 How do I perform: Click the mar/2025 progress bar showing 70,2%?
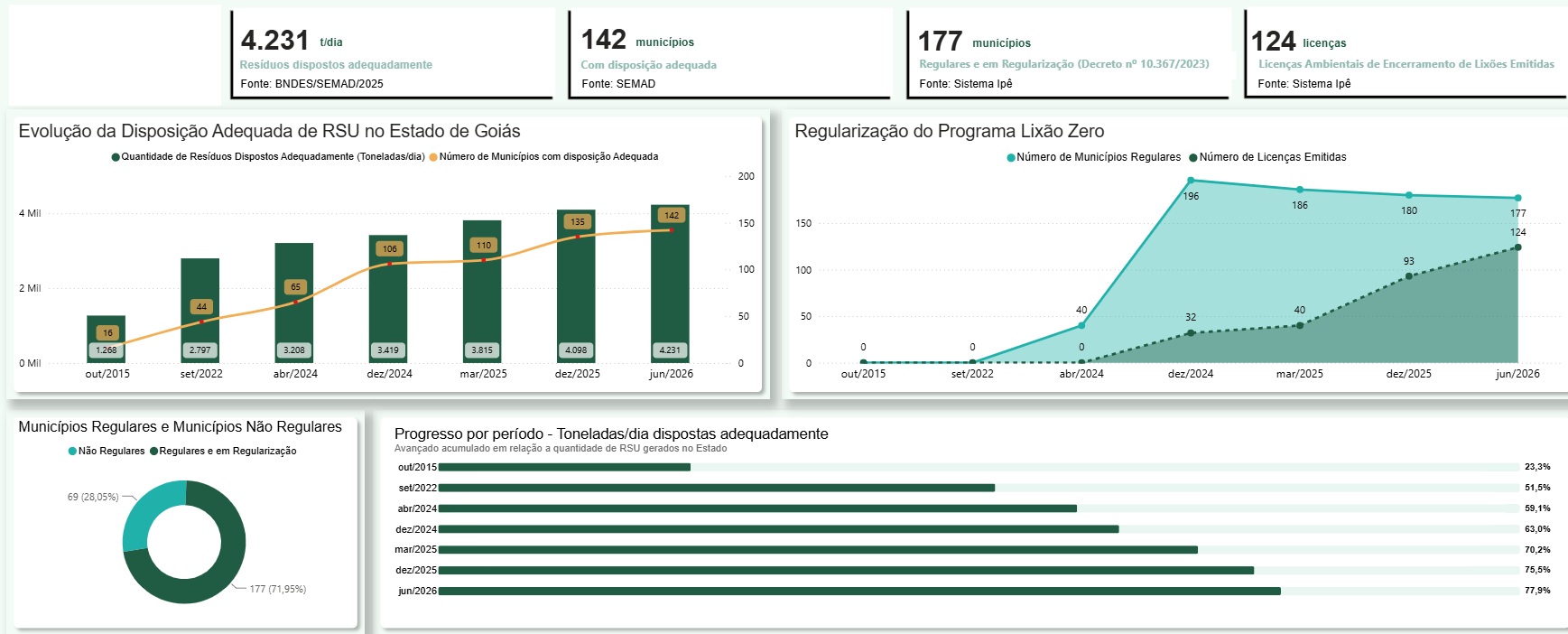[x=818, y=550]
